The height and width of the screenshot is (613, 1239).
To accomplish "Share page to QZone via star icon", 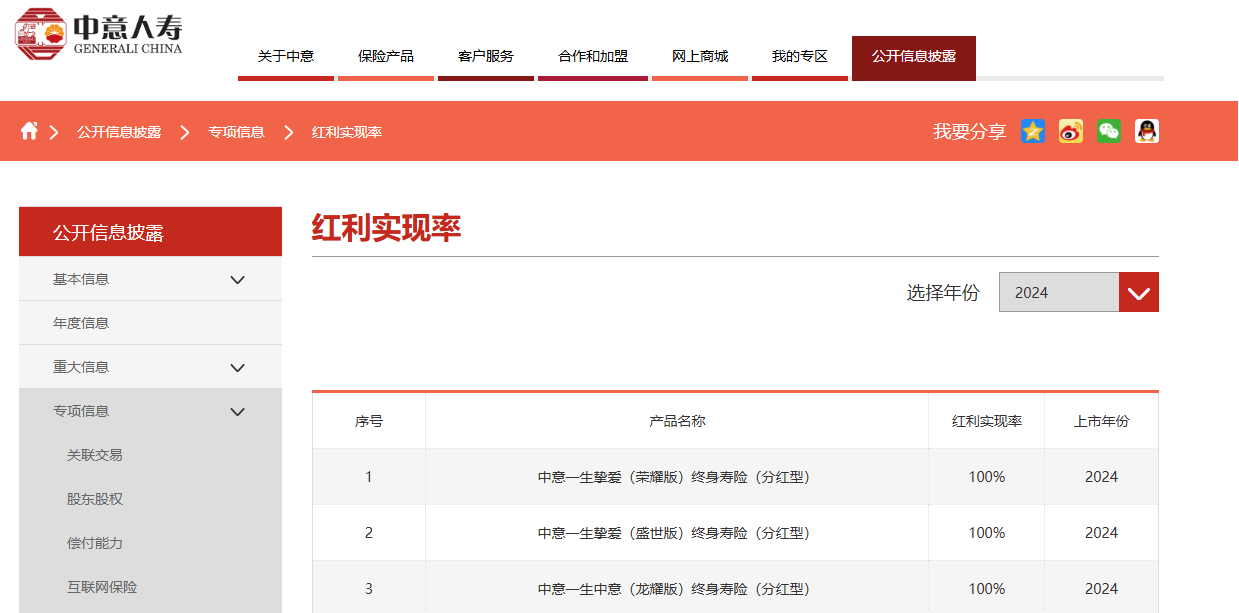I will pos(1033,131).
